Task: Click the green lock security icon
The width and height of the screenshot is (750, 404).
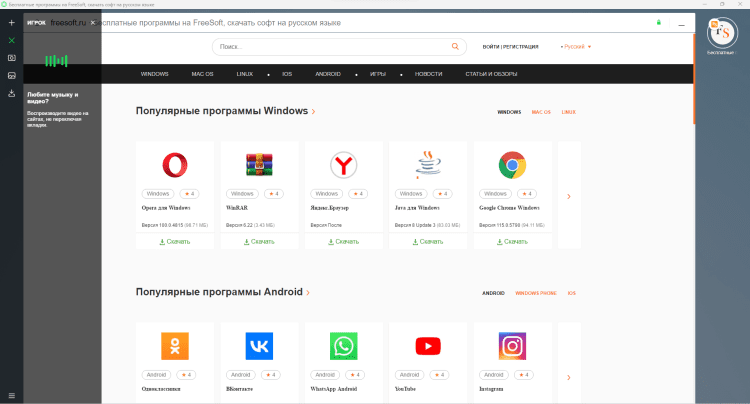Action: [x=659, y=22]
